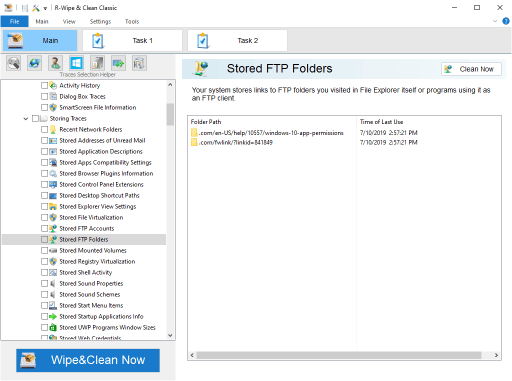Check the Dialog Box Traces checkbox

pos(44,96)
